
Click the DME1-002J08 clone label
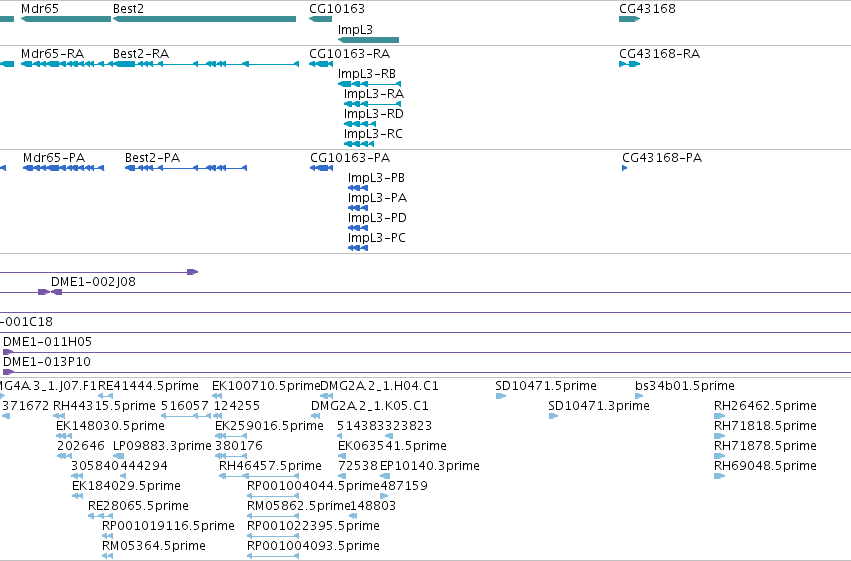(x=93, y=282)
